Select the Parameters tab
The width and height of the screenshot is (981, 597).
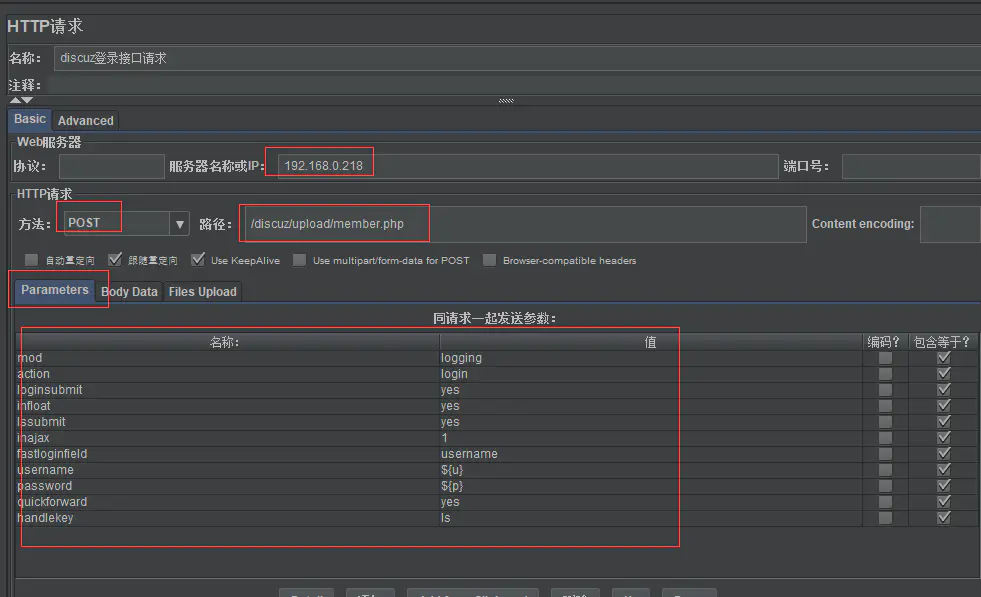coord(55,290)
